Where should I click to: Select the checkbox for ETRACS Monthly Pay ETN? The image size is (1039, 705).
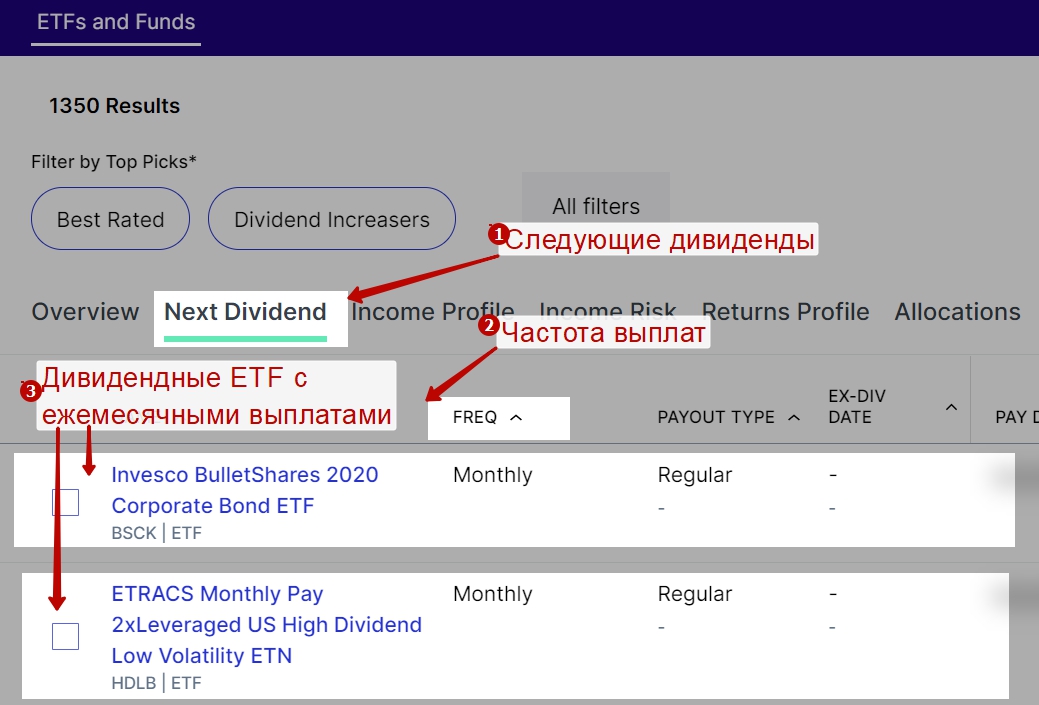65,636
